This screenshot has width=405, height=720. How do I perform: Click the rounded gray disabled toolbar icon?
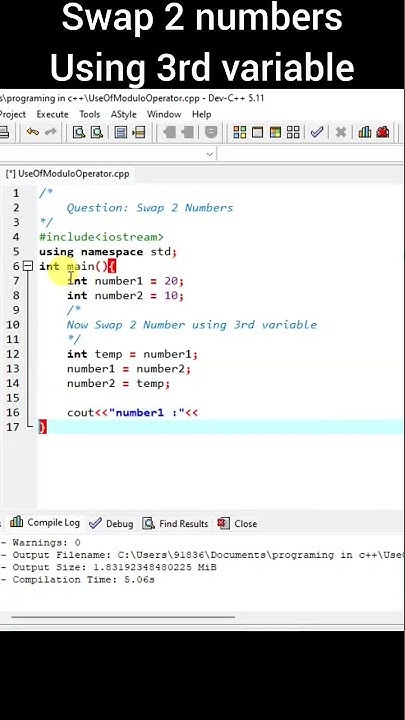(211, 133)
